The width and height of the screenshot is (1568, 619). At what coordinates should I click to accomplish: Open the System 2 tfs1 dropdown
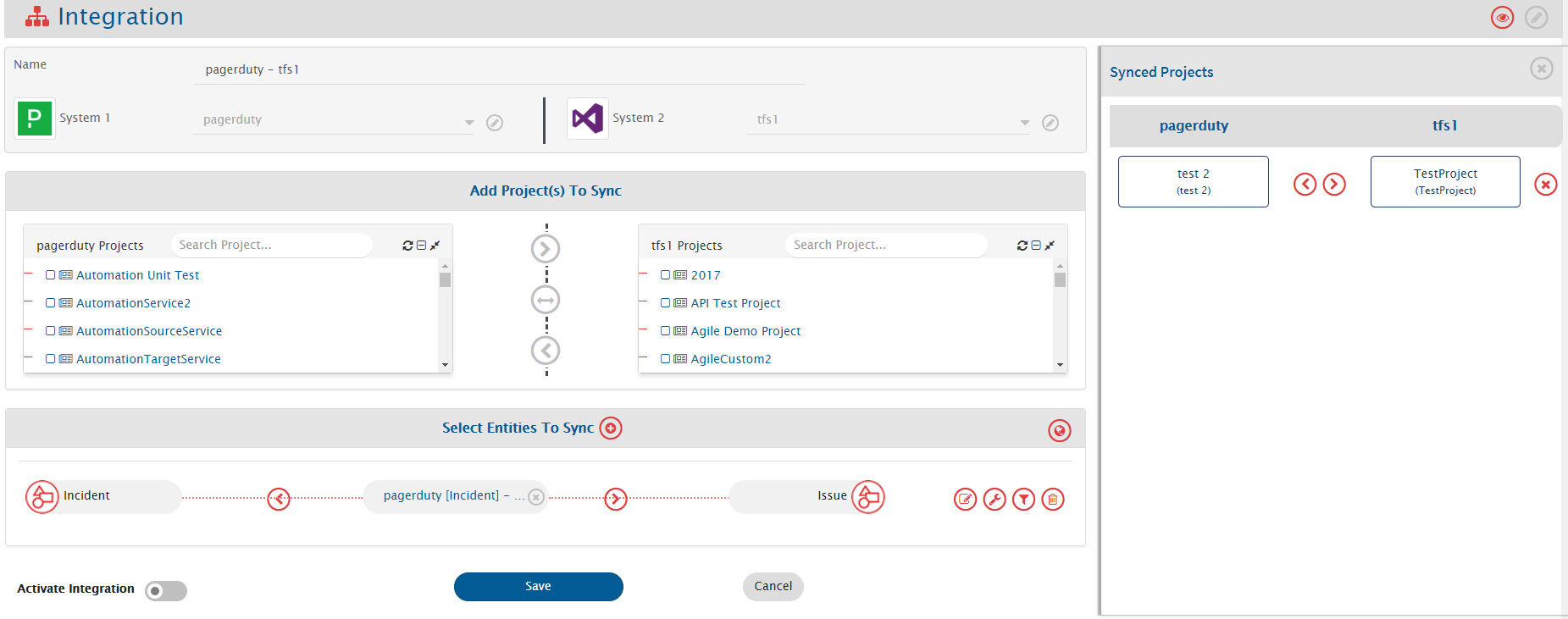click(1024, 123)
